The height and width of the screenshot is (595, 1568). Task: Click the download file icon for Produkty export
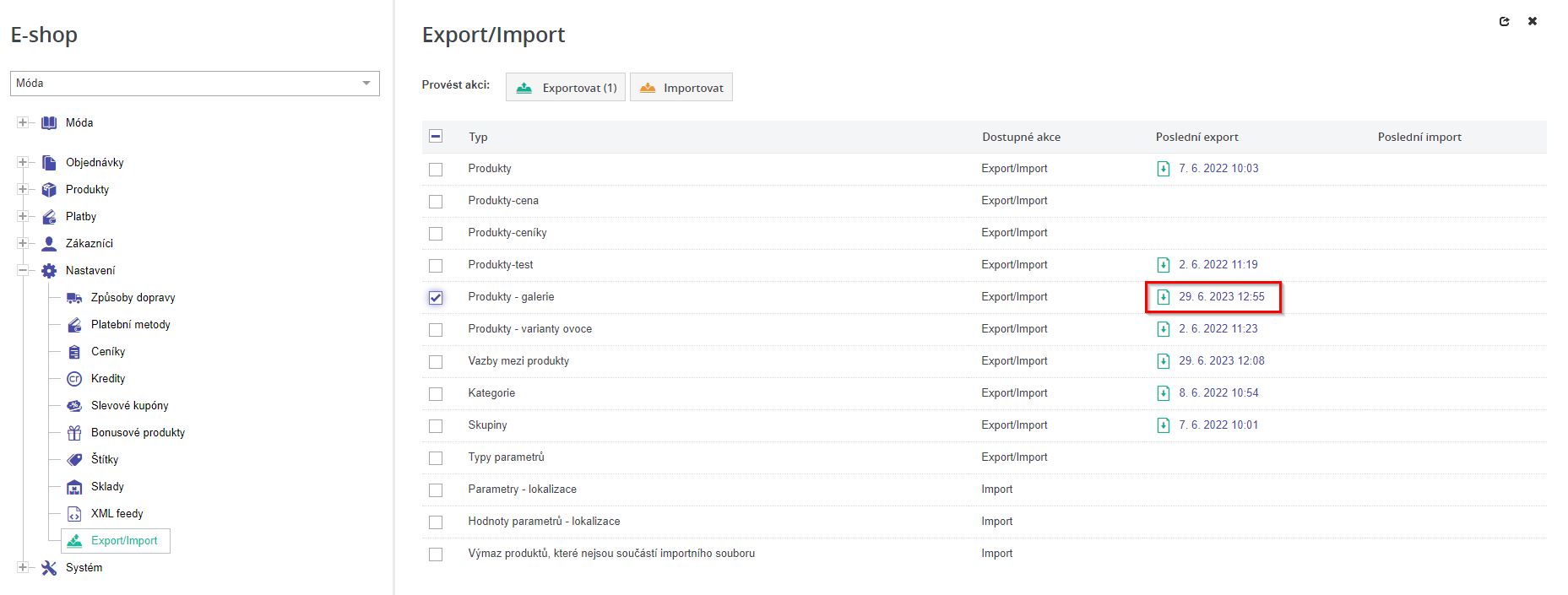[x=1164, y=169]
